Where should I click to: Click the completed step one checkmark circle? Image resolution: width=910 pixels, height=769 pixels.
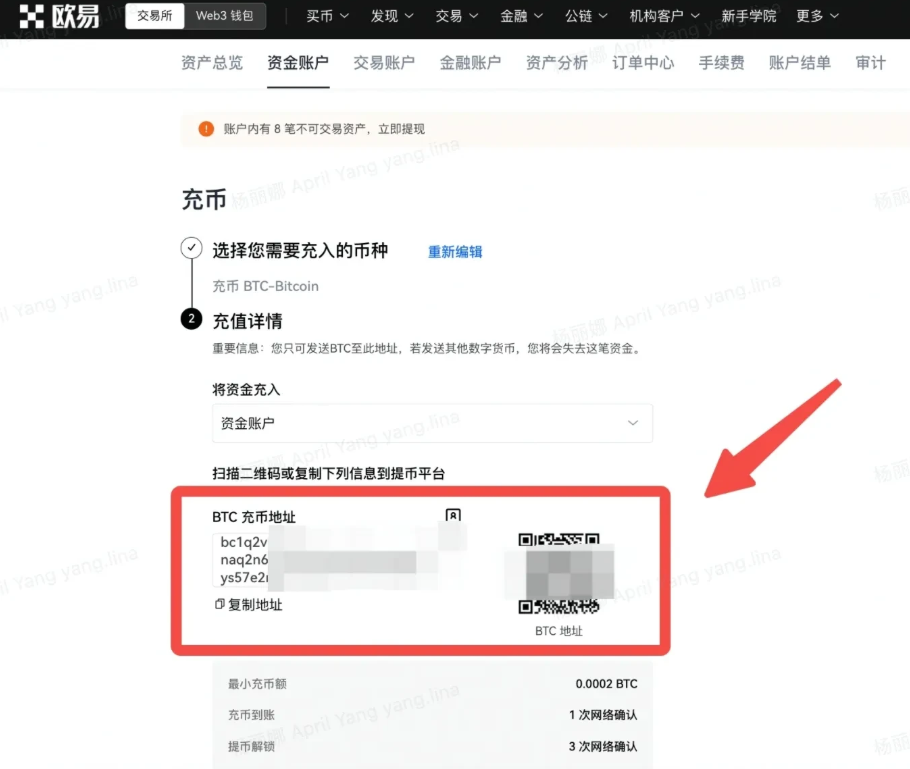[192, 248]
